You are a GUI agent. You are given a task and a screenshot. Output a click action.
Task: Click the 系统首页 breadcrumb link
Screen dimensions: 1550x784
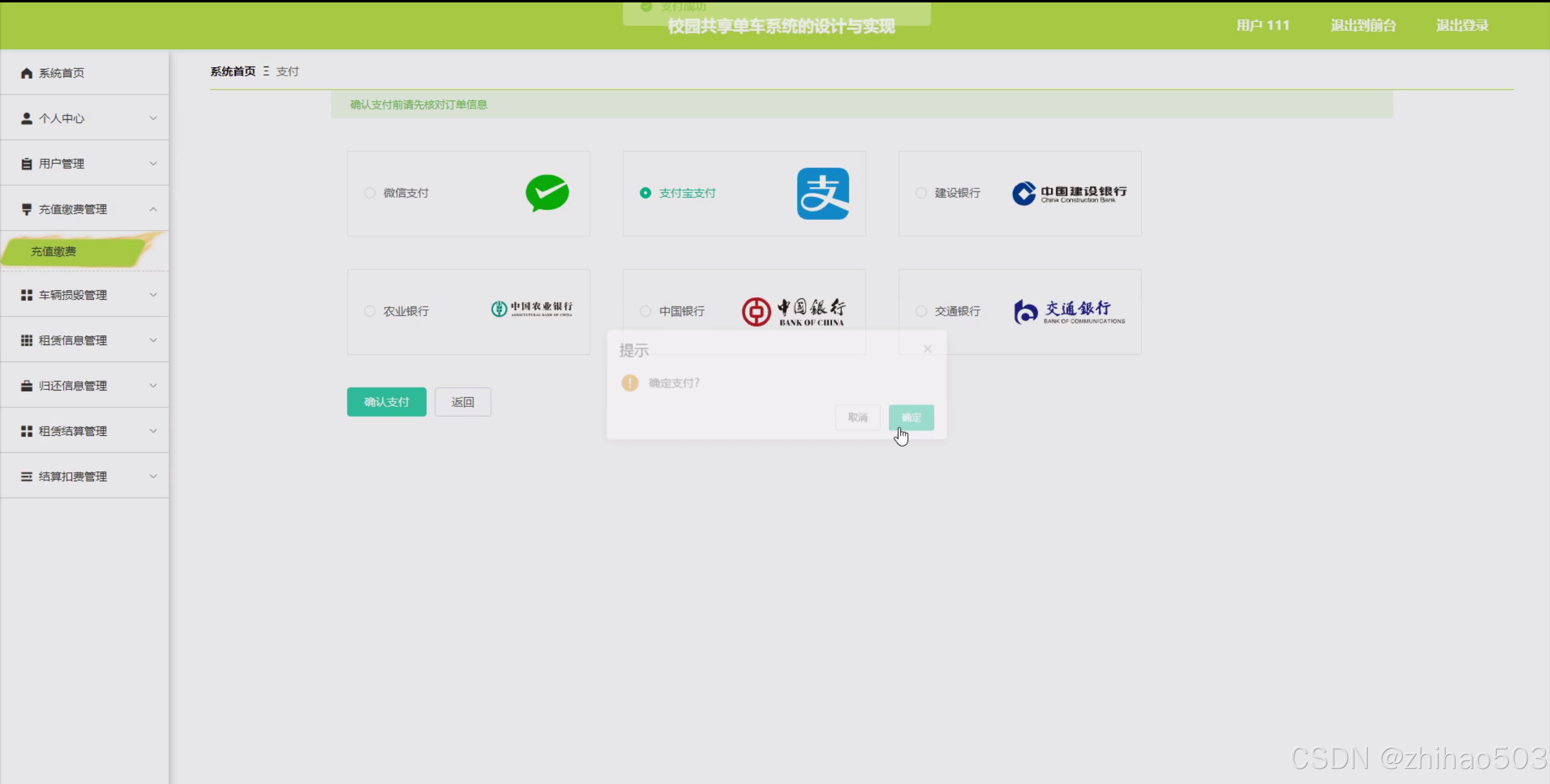coord(233,71)
